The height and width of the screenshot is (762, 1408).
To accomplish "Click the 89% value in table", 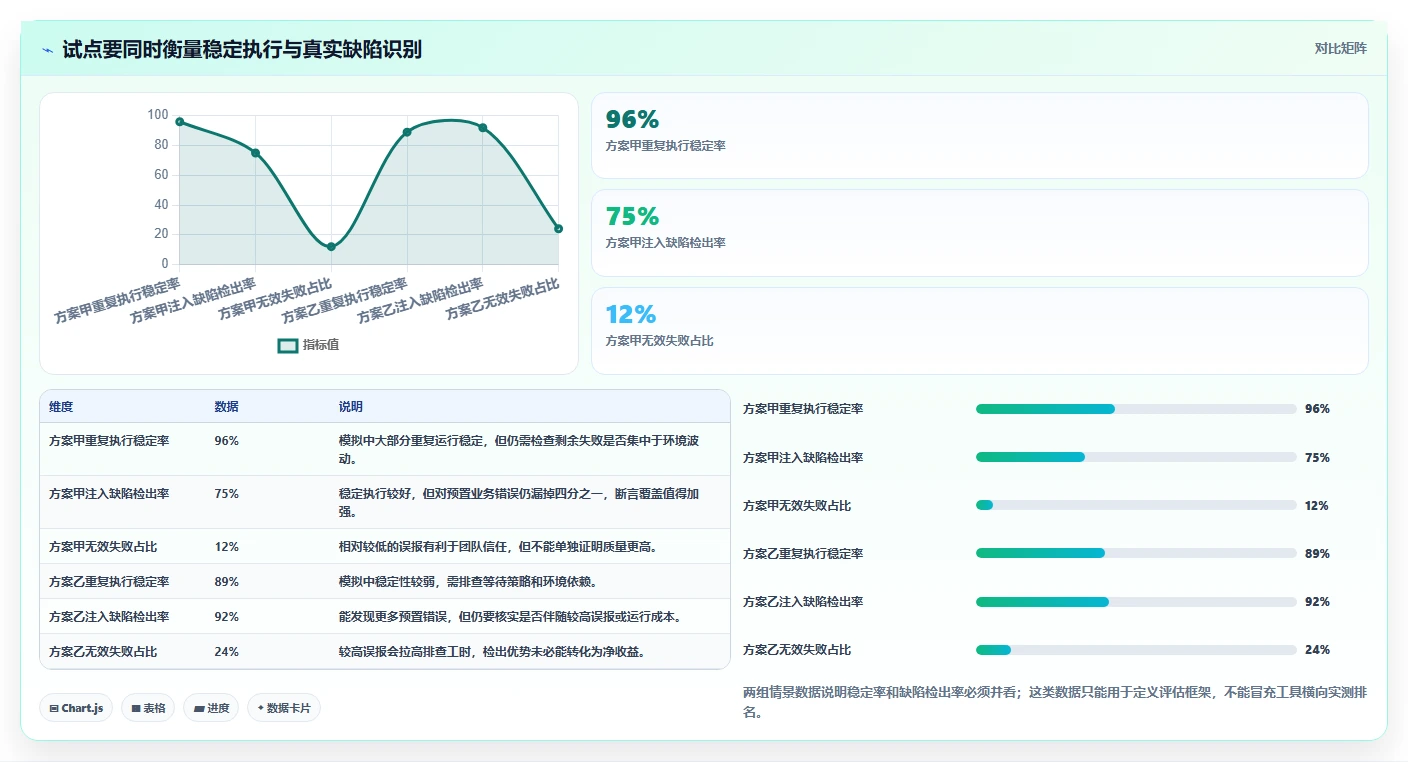I will [x=226, y=582].
